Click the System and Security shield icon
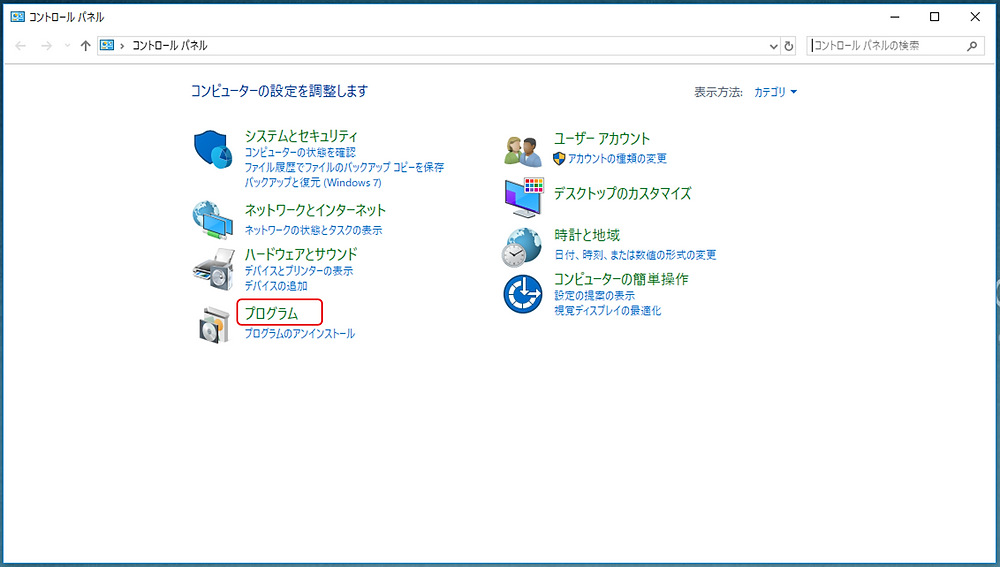The width and height of the screenshot is (1000, 567). pyautogui.click(x=213, y=150)
